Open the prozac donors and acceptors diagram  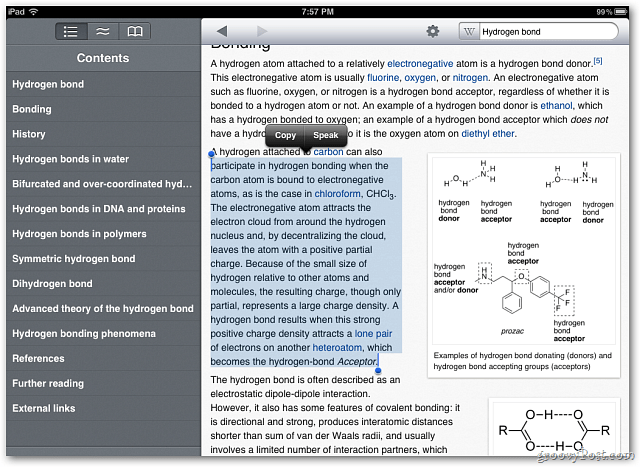524,249
